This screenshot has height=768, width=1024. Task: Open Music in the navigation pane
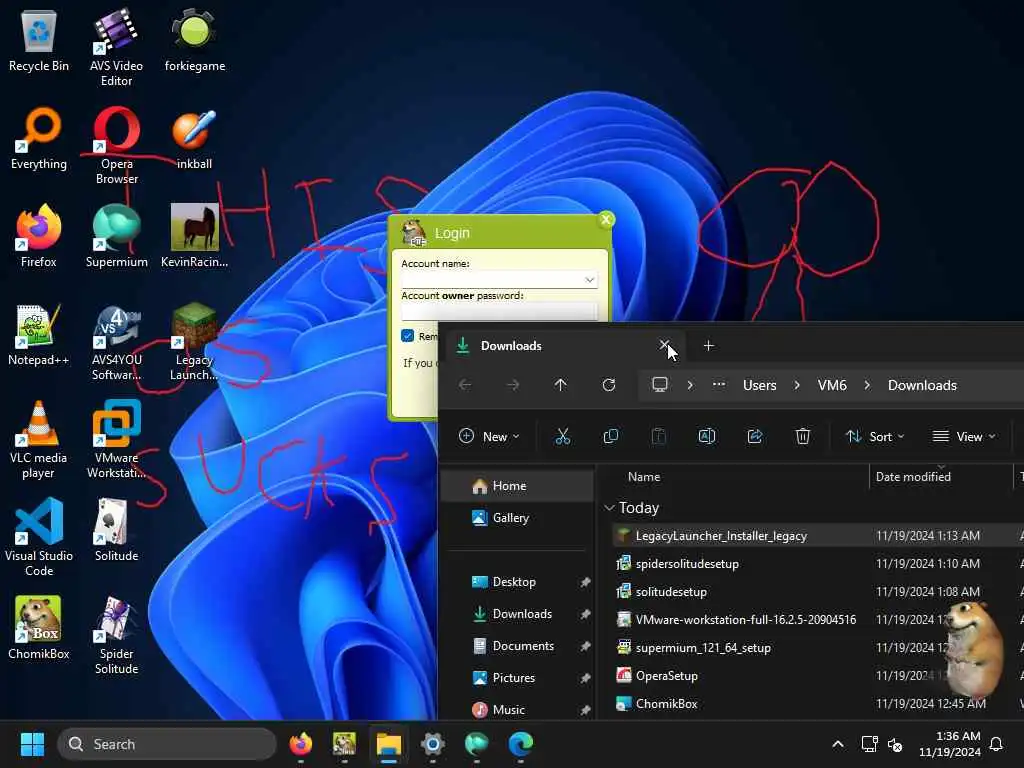pyautogui.click(x=518, y=709)
